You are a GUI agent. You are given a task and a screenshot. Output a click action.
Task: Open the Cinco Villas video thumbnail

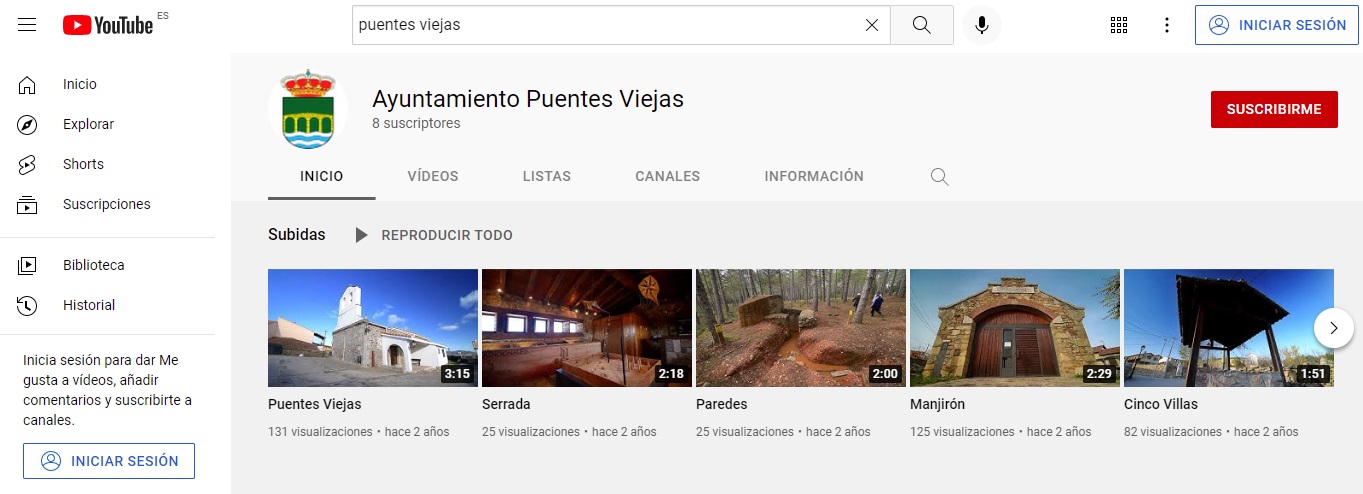[1229, 328]
